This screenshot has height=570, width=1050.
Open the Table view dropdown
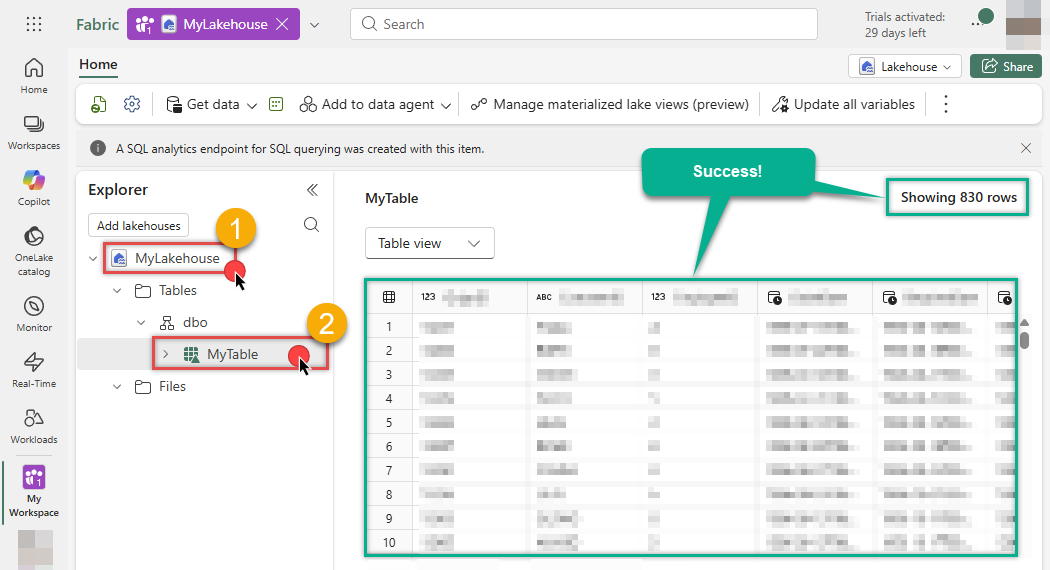pyautogui.click(x=430, y=243)
